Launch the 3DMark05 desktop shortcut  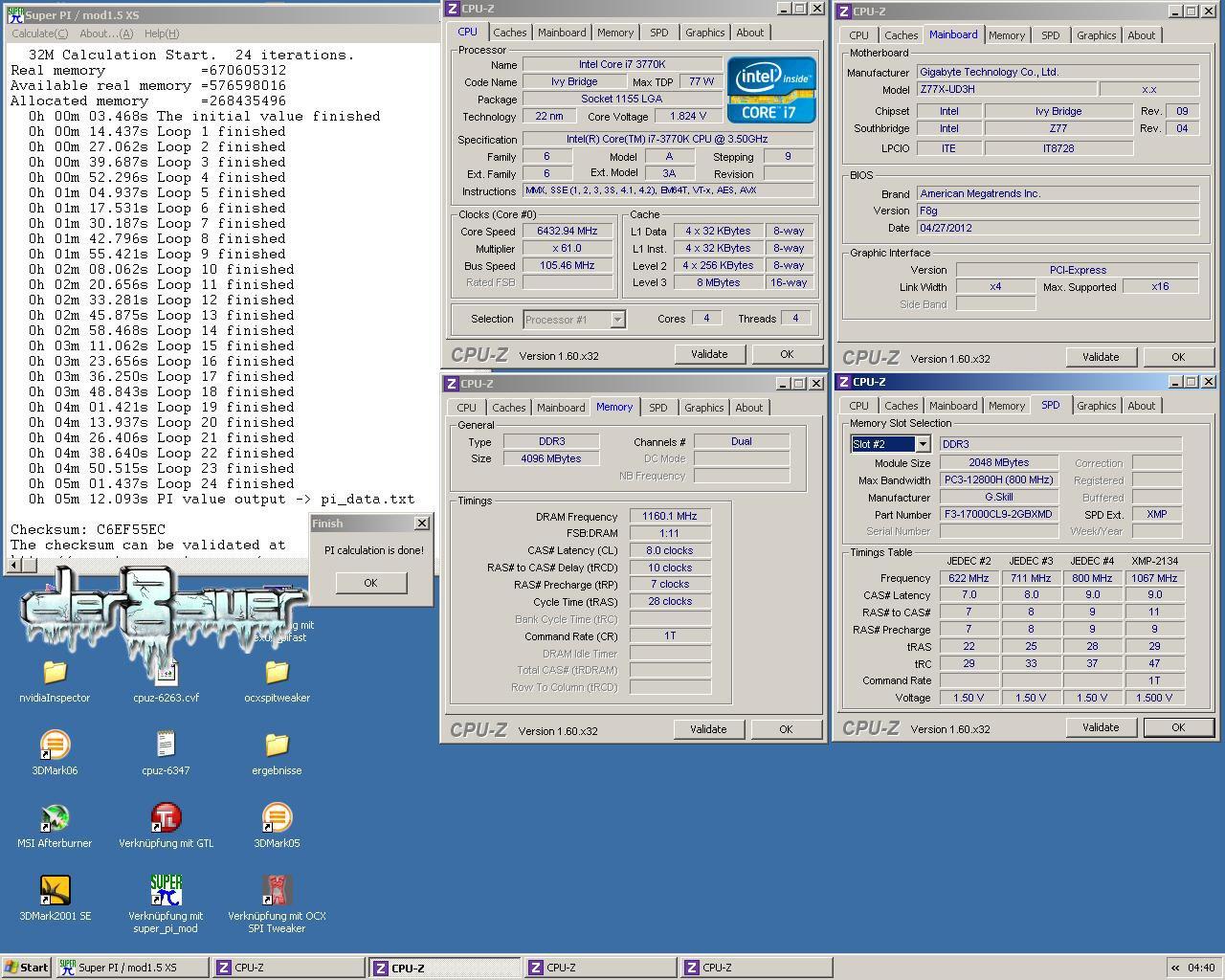(277, 817)
